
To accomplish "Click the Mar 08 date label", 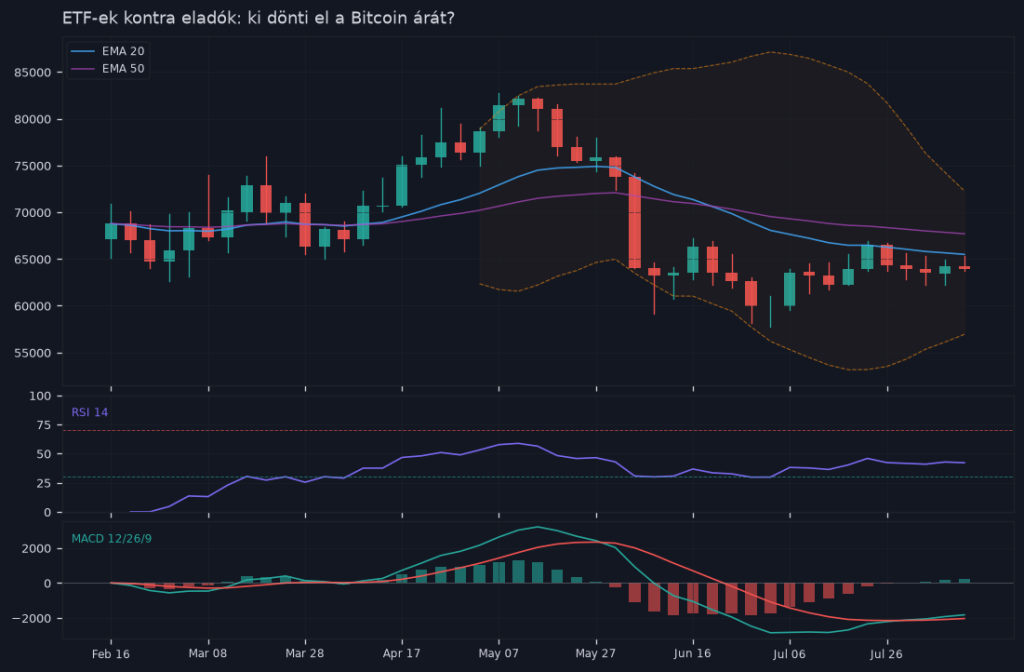I will click(208, 654).
